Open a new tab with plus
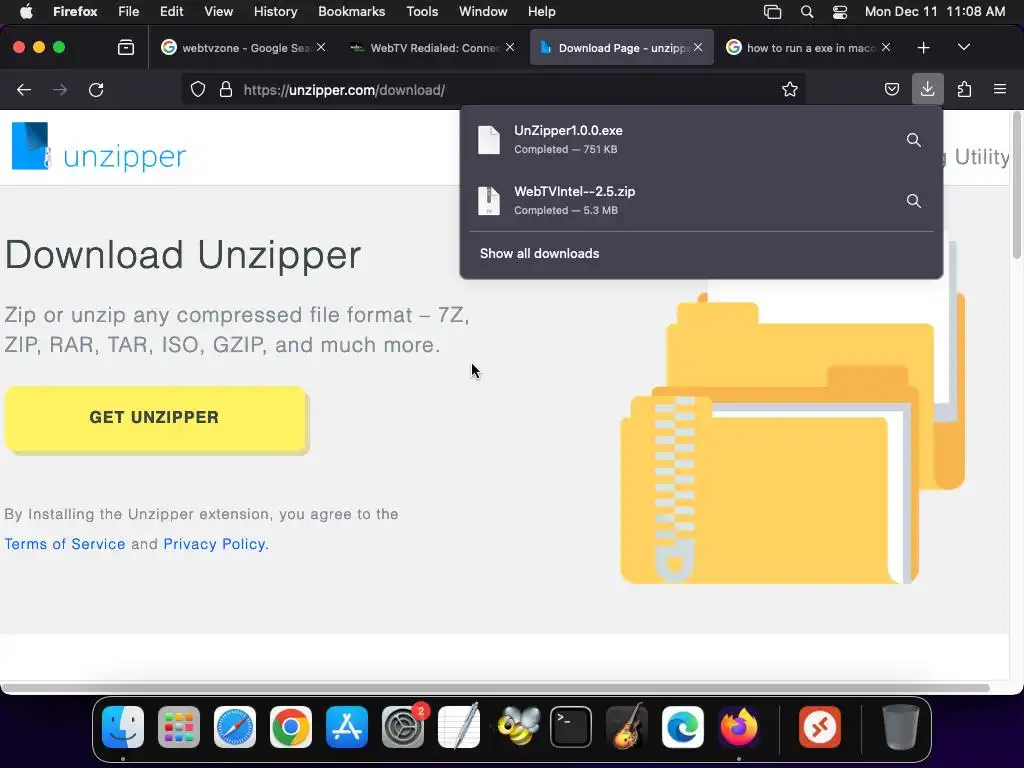The height and width of the screenshot is (768, 1024). [923, 48]
